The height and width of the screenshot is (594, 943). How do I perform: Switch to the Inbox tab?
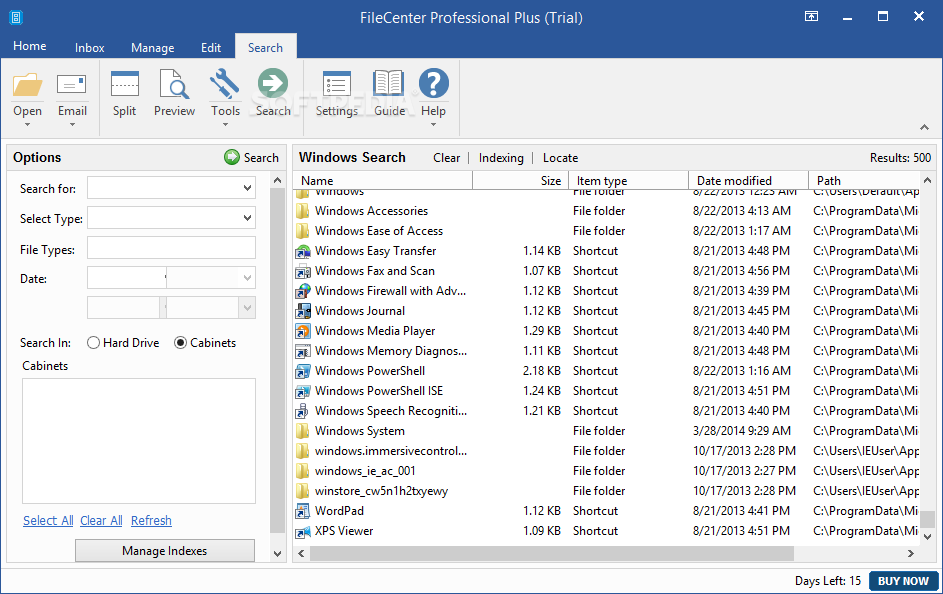click(x=90, y=47)
